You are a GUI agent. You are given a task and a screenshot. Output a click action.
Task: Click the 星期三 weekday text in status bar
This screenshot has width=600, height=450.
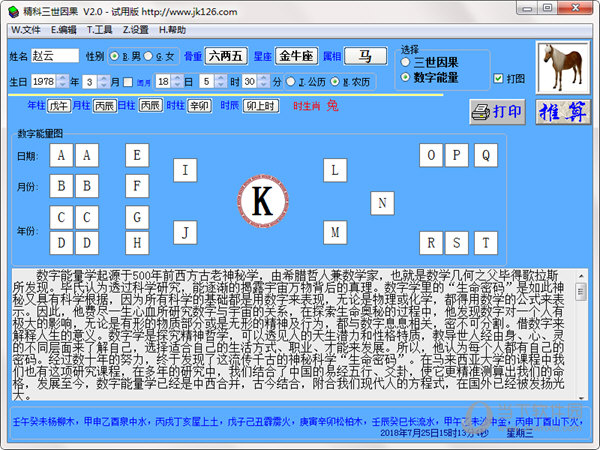[520, 433]
